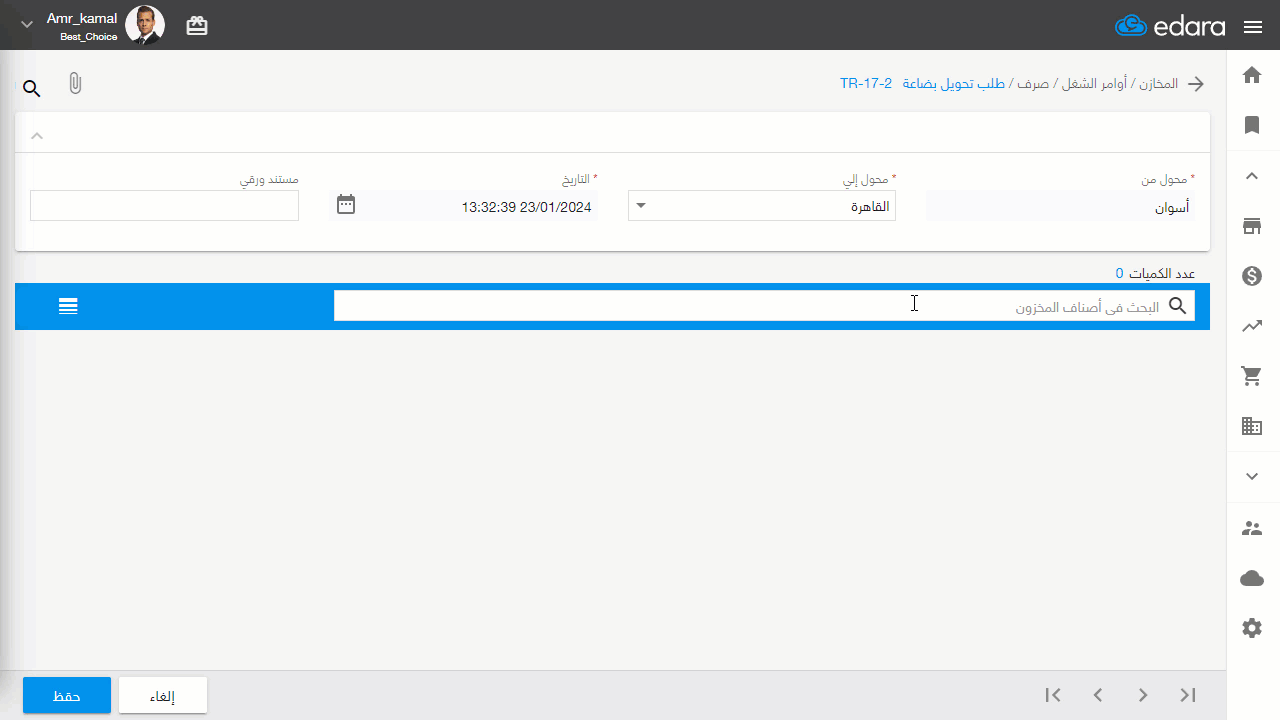Click the مستند ورقي input field
1280x720 pixels.
(x=164, y=206)
